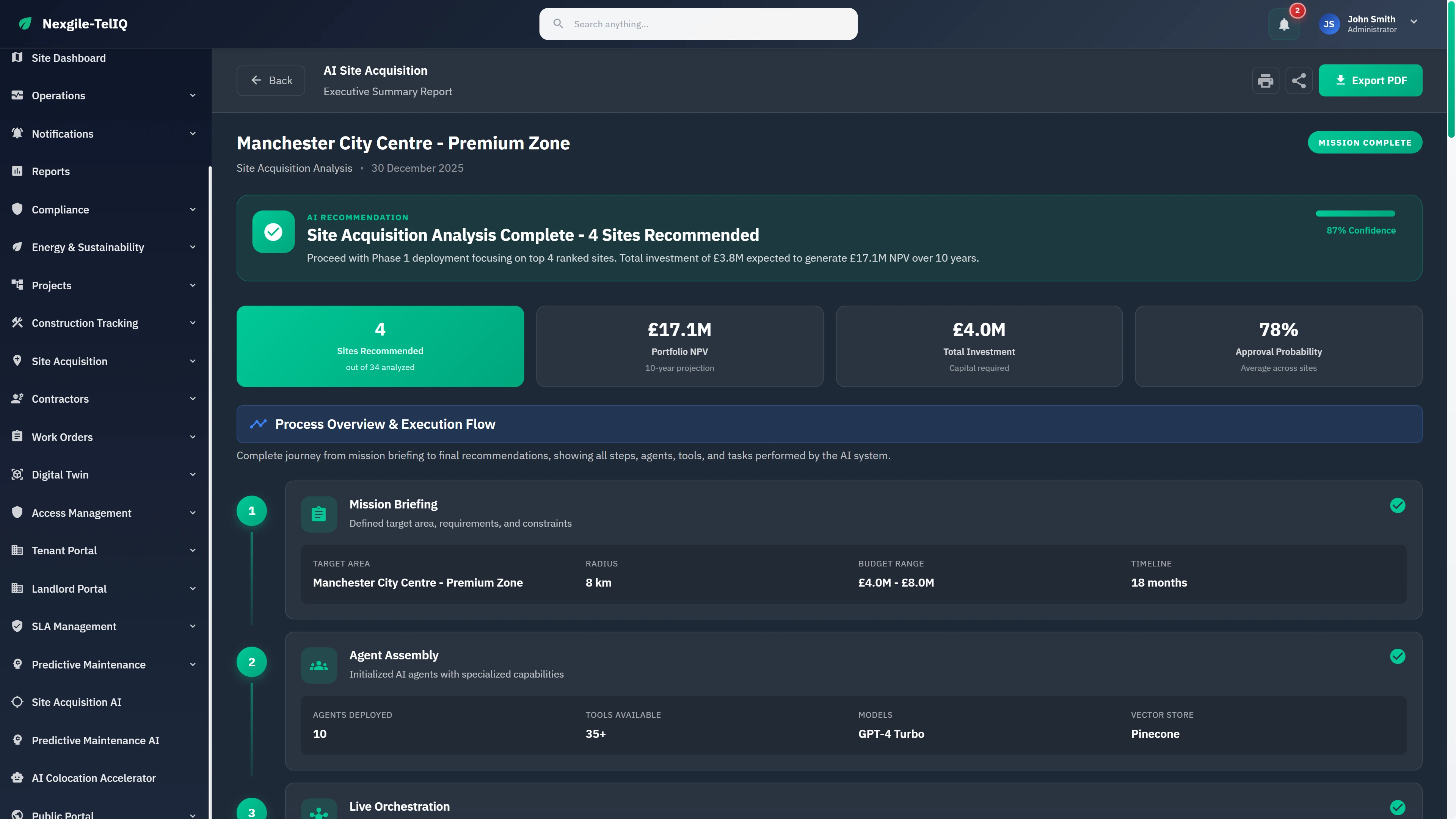Toggle the Live Orchestration completion check
1456x819 pixels.
tap(1398, 808)
